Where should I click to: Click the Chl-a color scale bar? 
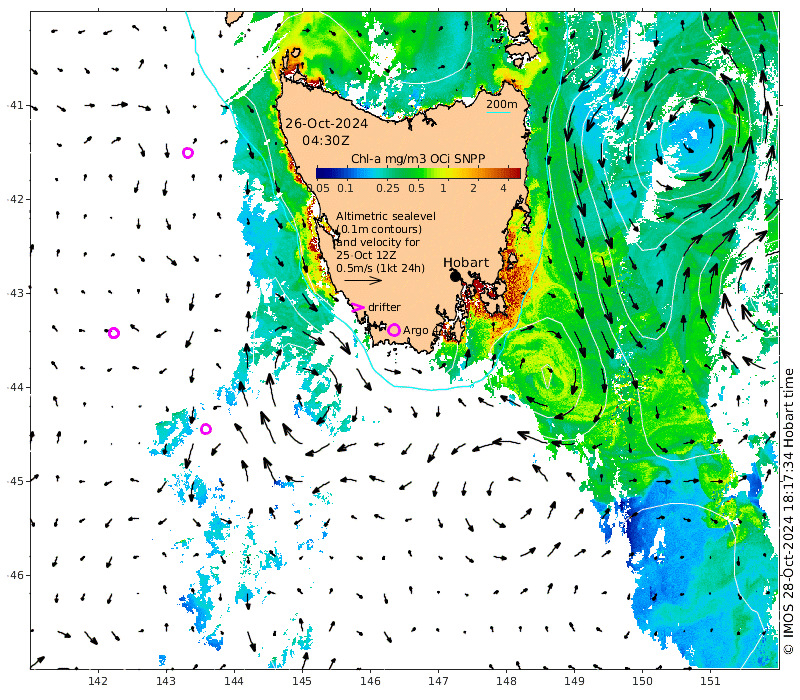418,173
